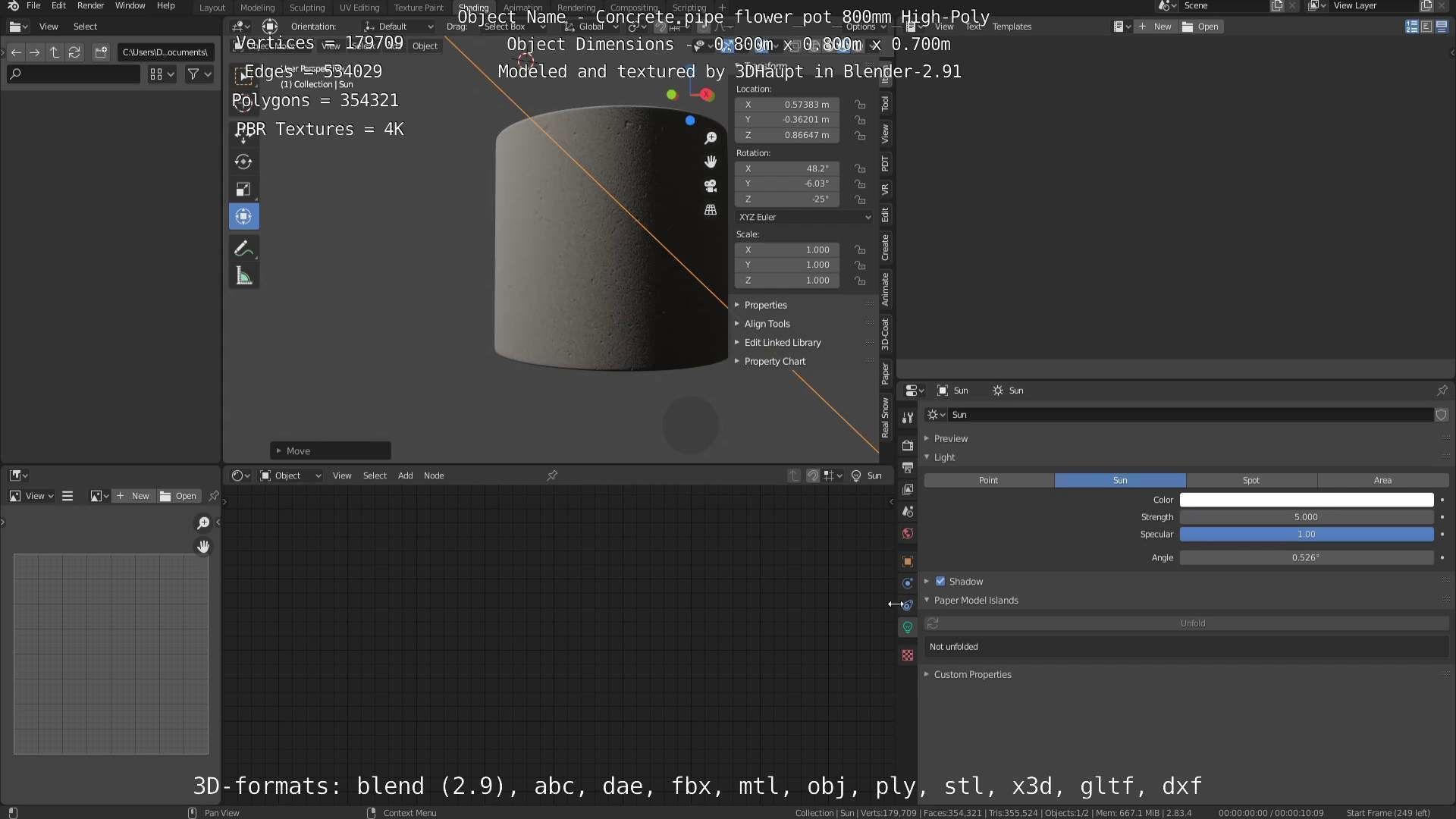Screen dimensions: 1456x819
Task: Click the Open button in image editor
Action: pos(178,496)
